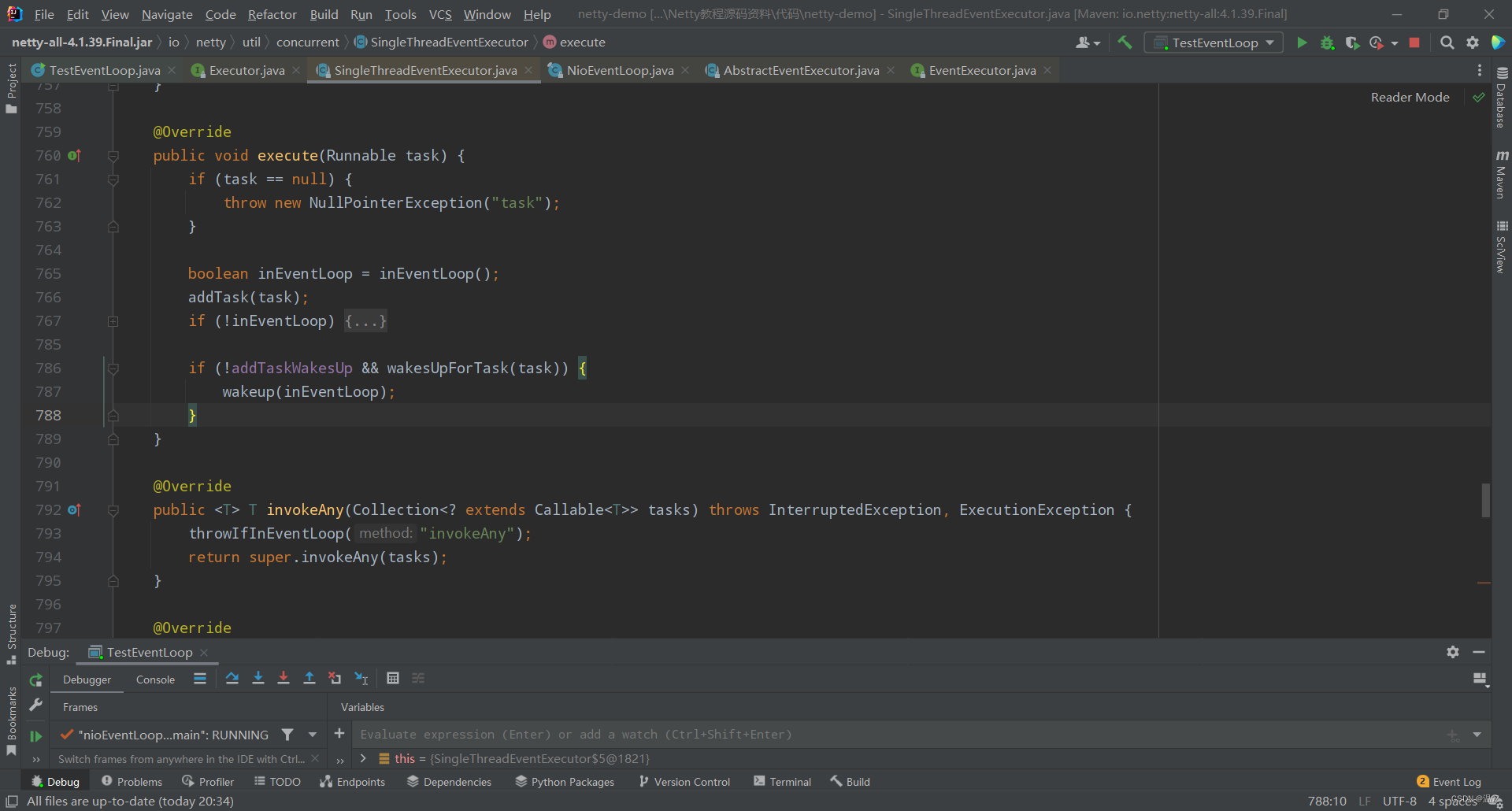
Task: Step Out with the blue up arrow
Action: click(x=309, y=678)
